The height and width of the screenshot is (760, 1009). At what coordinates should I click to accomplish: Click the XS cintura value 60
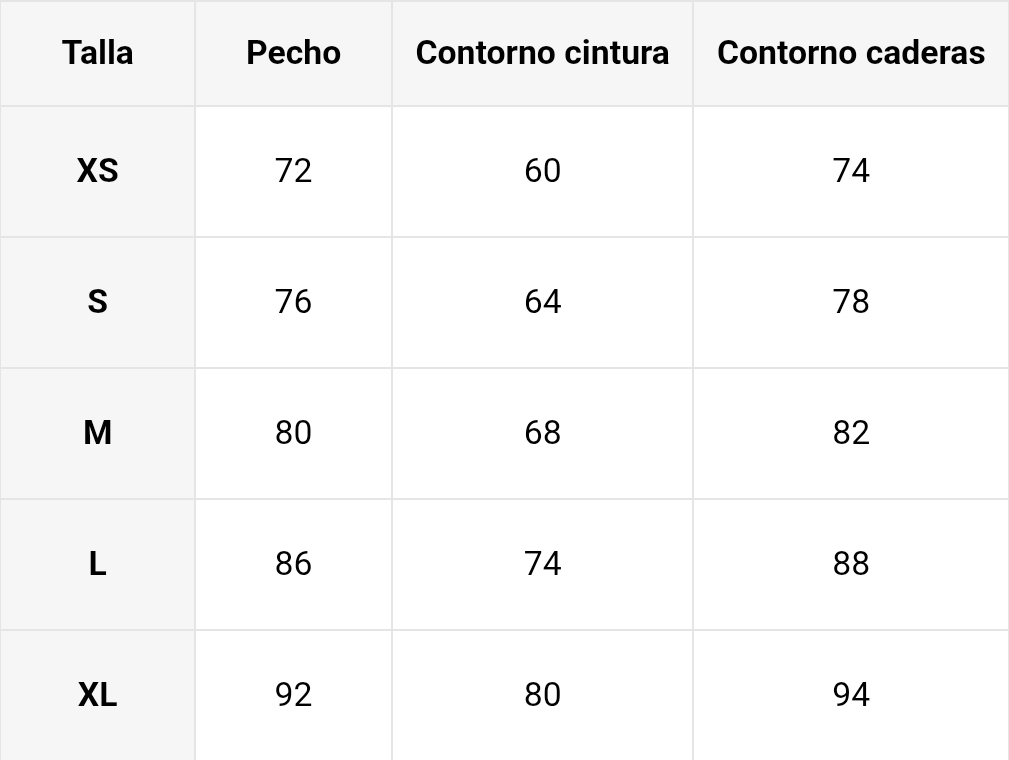(542, 171)
